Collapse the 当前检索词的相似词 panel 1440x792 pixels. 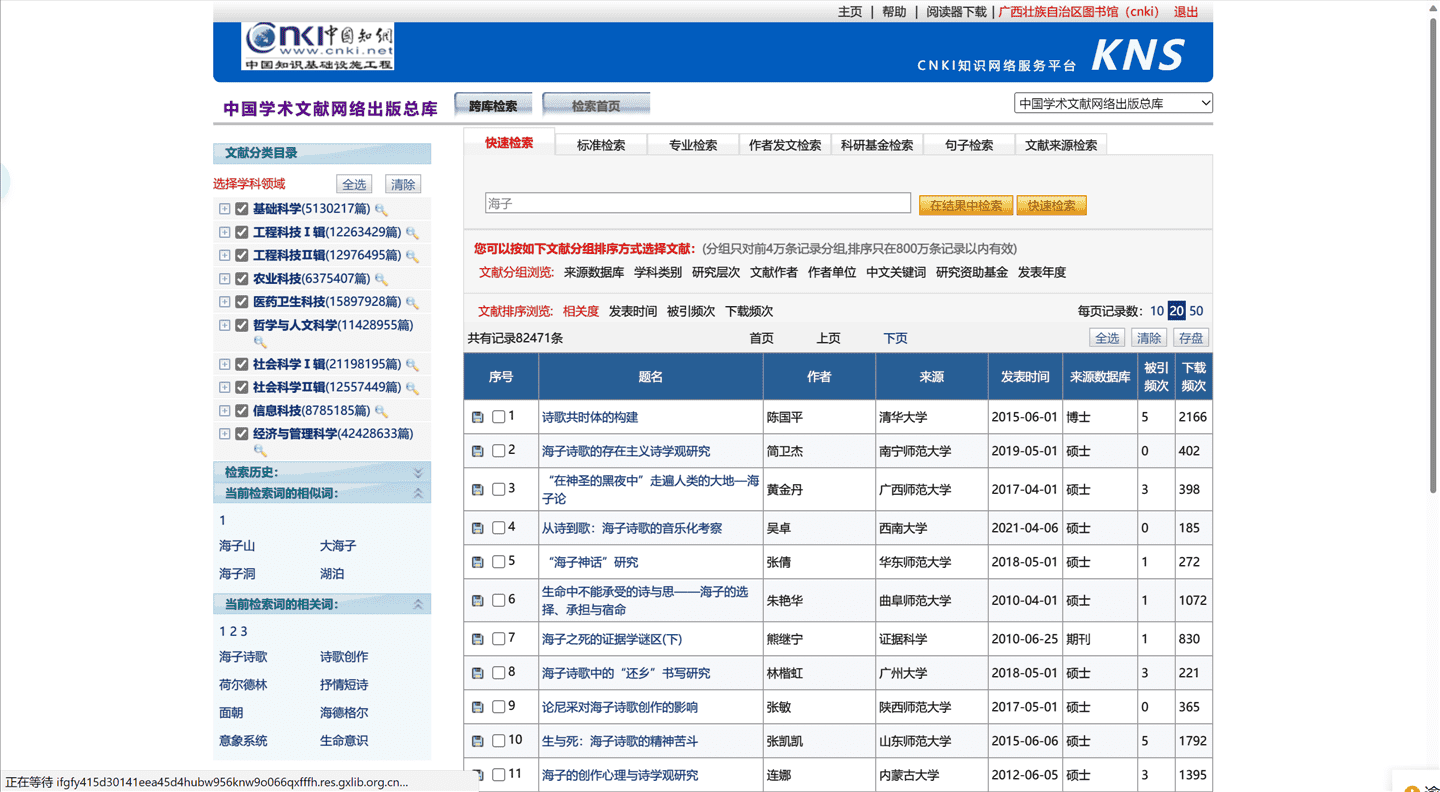pos(418,493)
